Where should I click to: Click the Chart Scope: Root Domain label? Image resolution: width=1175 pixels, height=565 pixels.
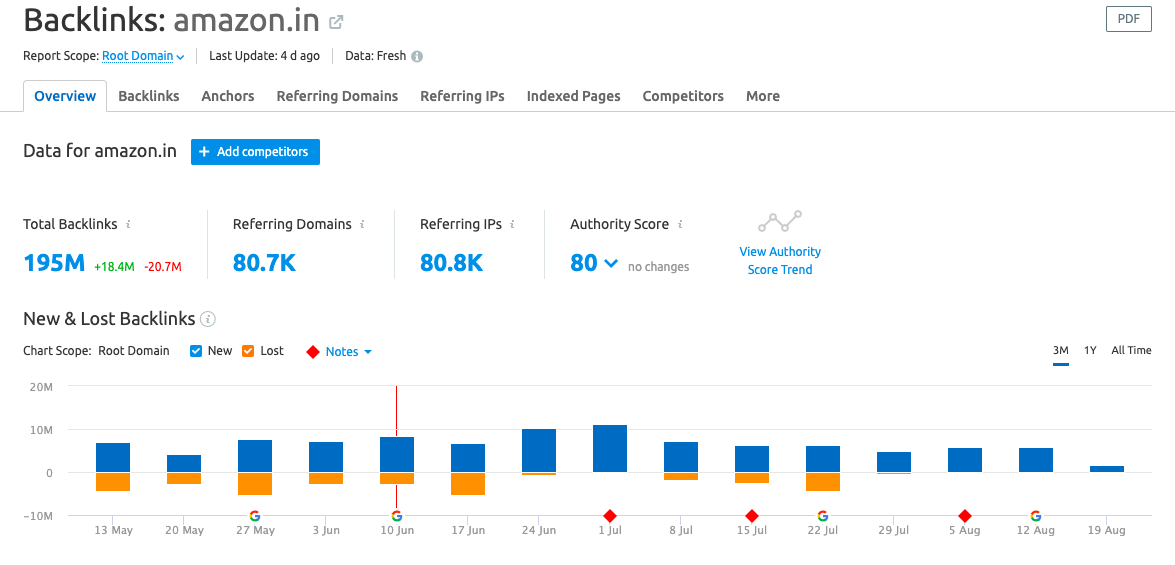pos(97,351)
